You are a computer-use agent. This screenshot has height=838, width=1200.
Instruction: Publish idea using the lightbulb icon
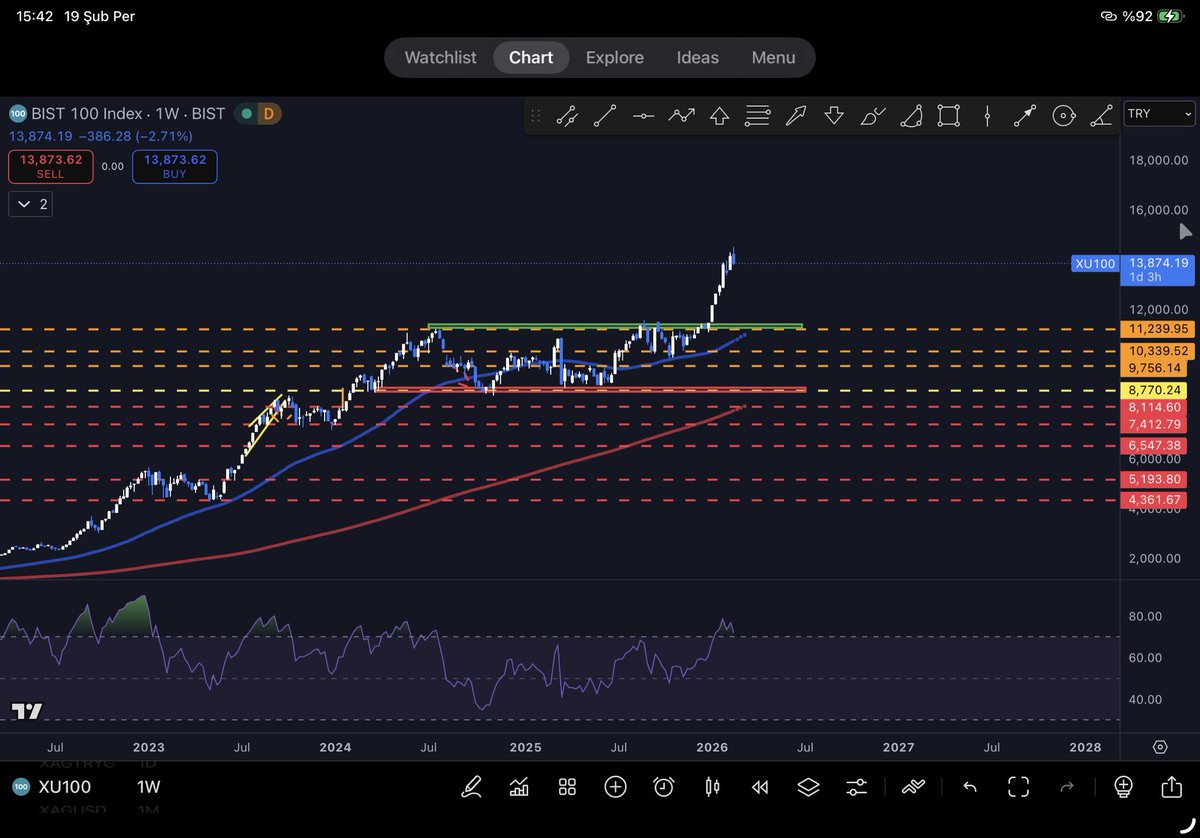point(1123,787)
